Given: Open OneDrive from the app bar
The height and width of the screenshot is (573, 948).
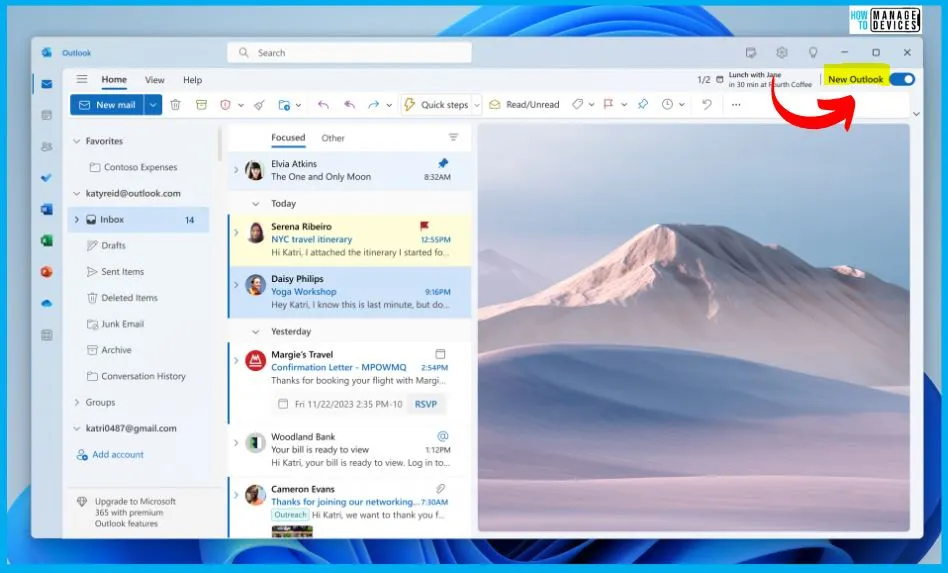Looking at the screenshot, I should [x=47, y=303].
